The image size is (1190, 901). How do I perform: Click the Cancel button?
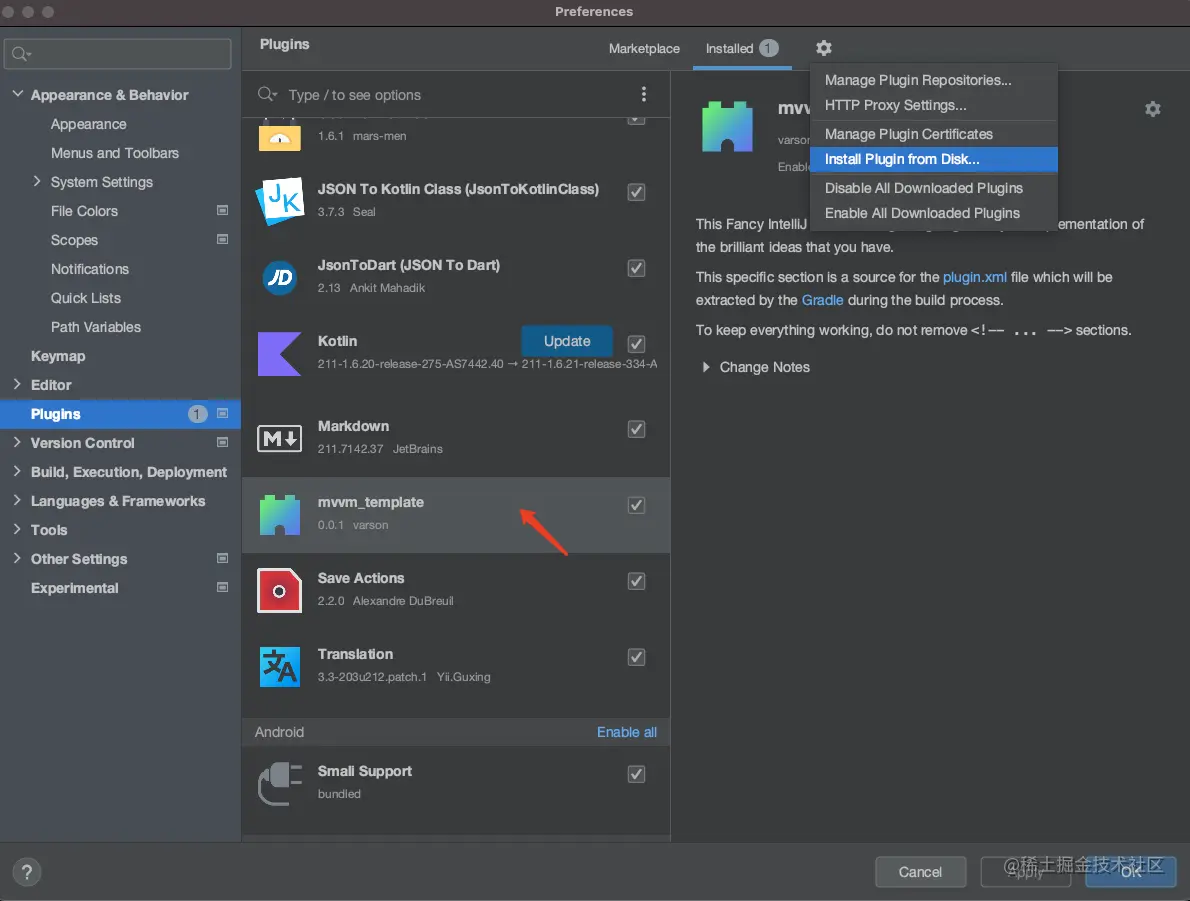[x=920, y=872]
